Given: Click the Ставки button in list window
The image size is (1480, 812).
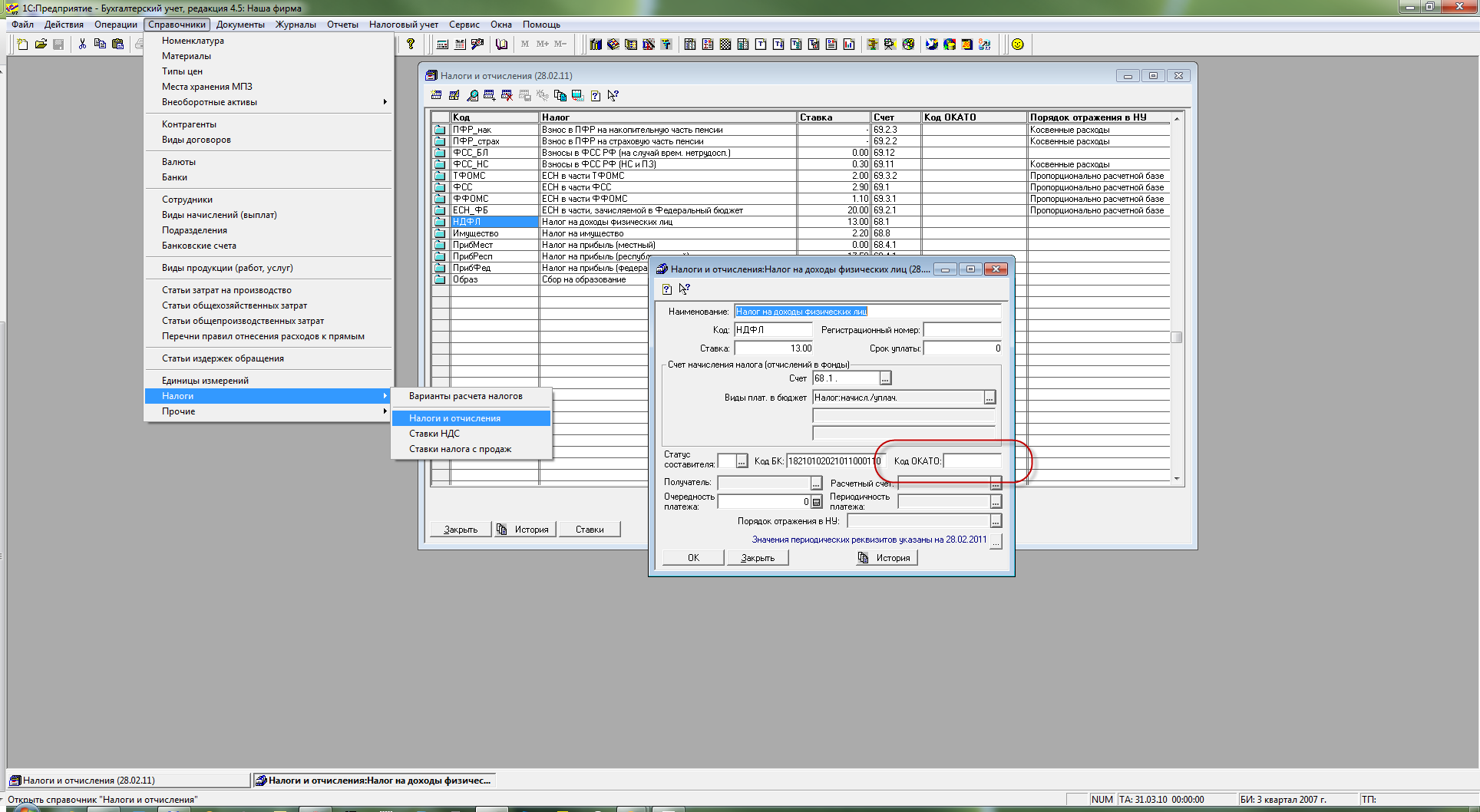Looking at the screenshot, I should point(589,530).
